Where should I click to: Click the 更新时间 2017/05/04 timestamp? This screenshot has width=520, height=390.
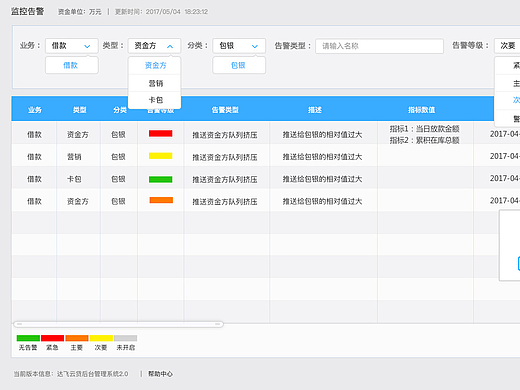[x=161, y=12]
